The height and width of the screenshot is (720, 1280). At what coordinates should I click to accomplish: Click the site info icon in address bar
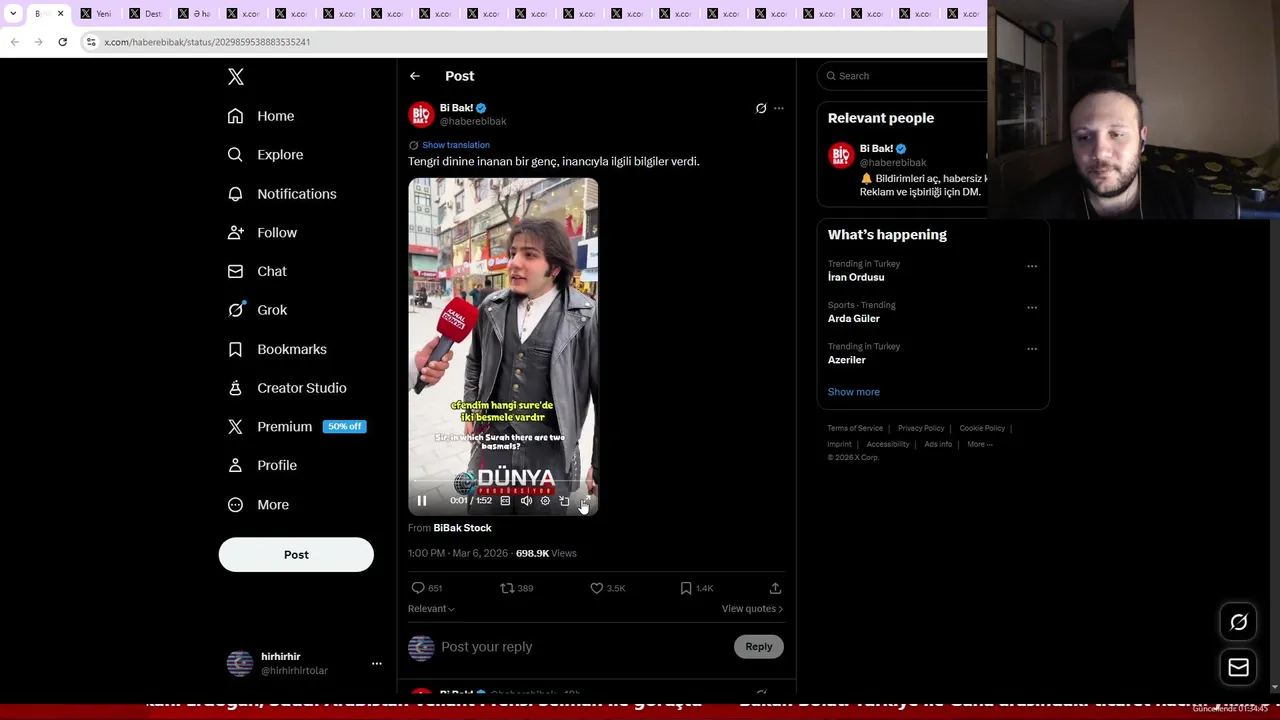91,42
